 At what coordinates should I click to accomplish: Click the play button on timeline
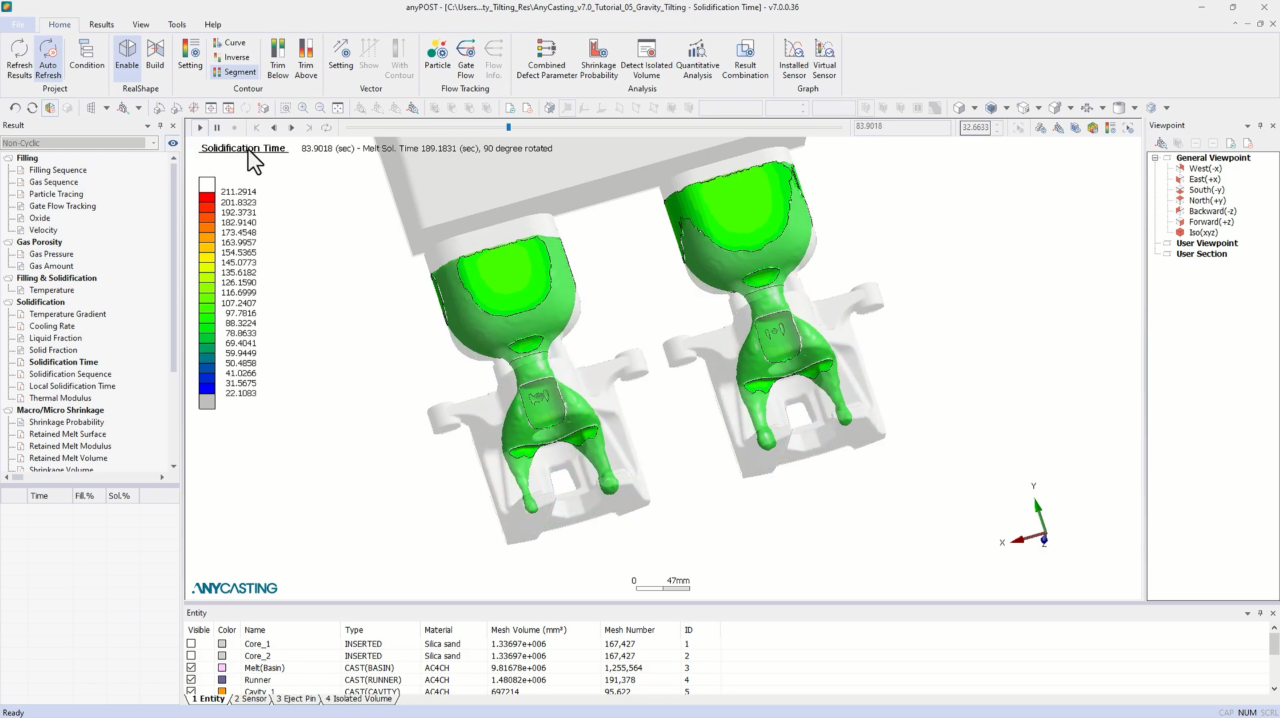[x=200, y=128]
